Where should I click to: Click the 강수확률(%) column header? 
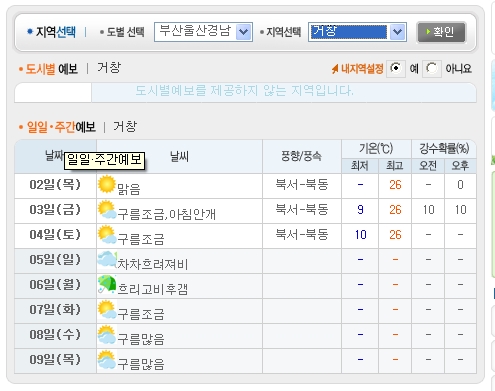pyautogui.click(x=444, y=149)
